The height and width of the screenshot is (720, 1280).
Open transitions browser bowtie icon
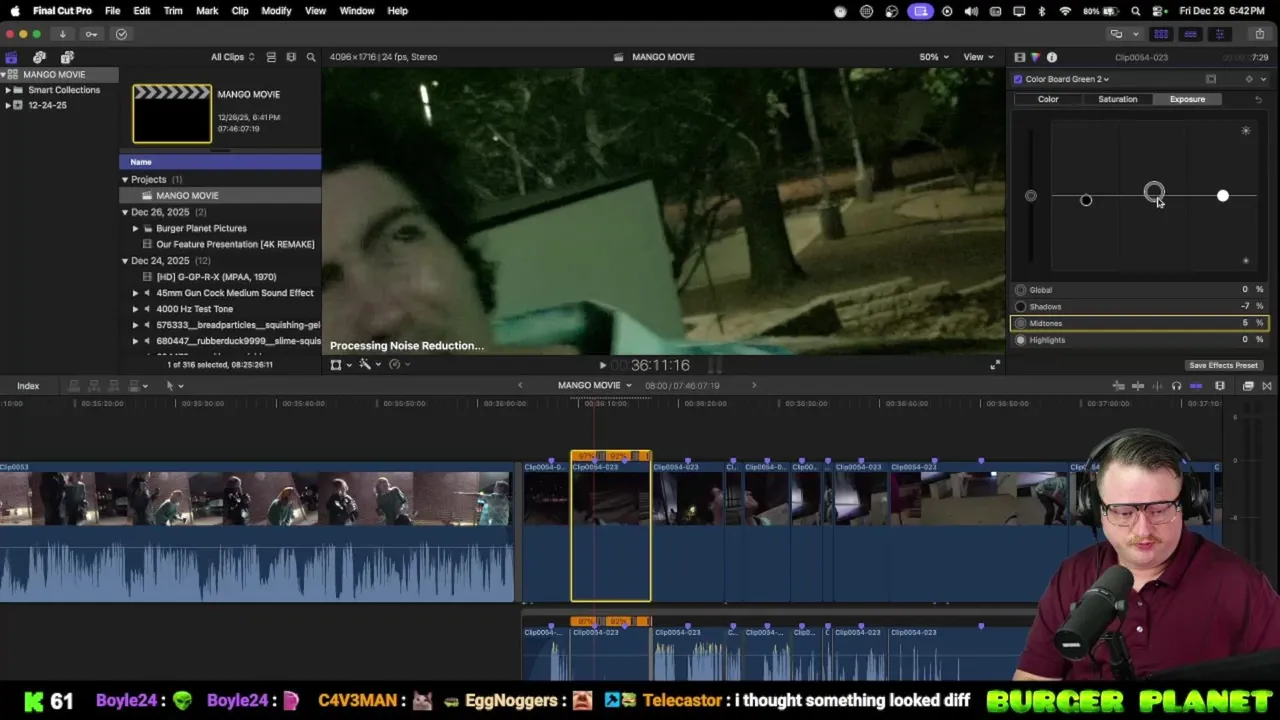click(1267, 386)
